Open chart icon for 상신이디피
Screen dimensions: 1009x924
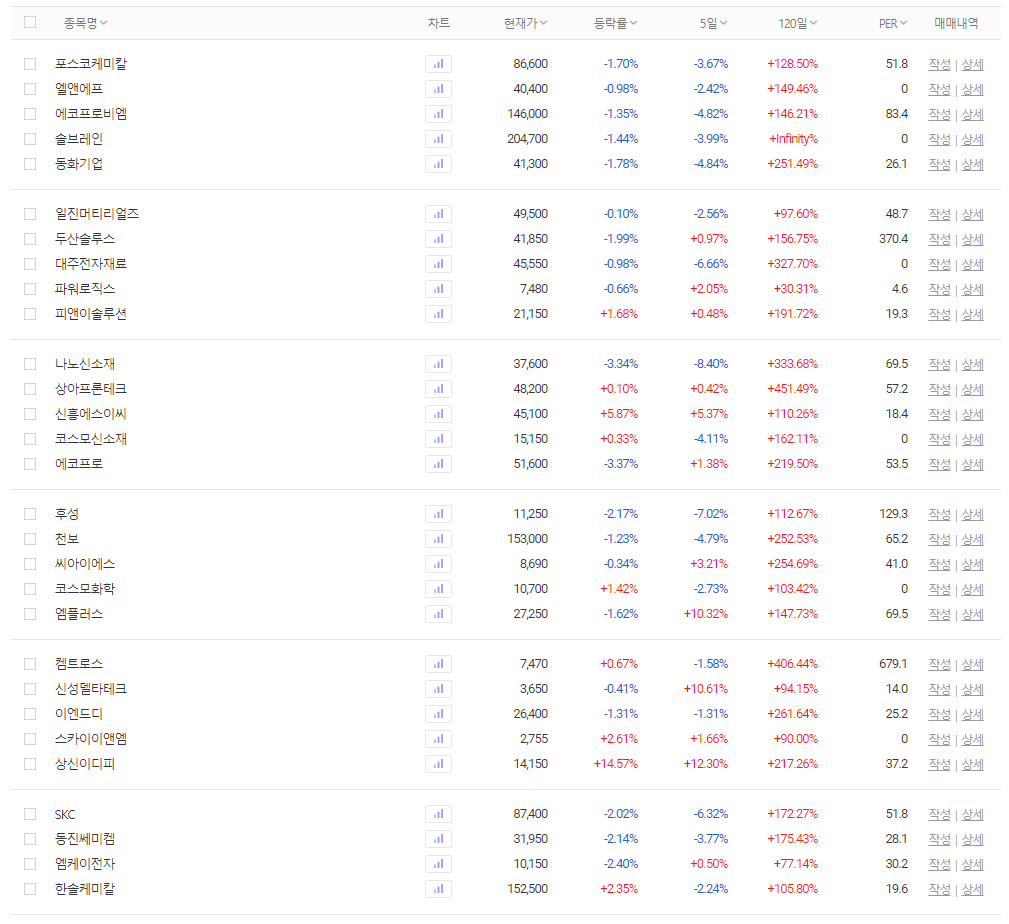(438, 764)
